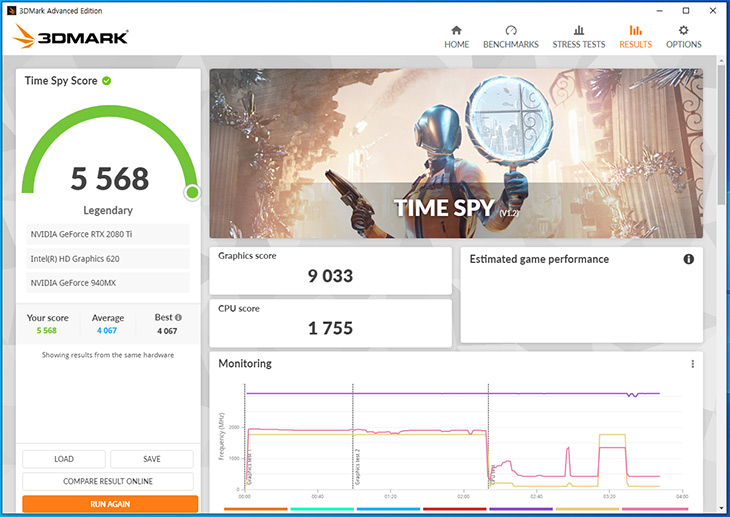Click the CPU test marker line in chart
The image size is (730, 517).
[x=488, y=436]
